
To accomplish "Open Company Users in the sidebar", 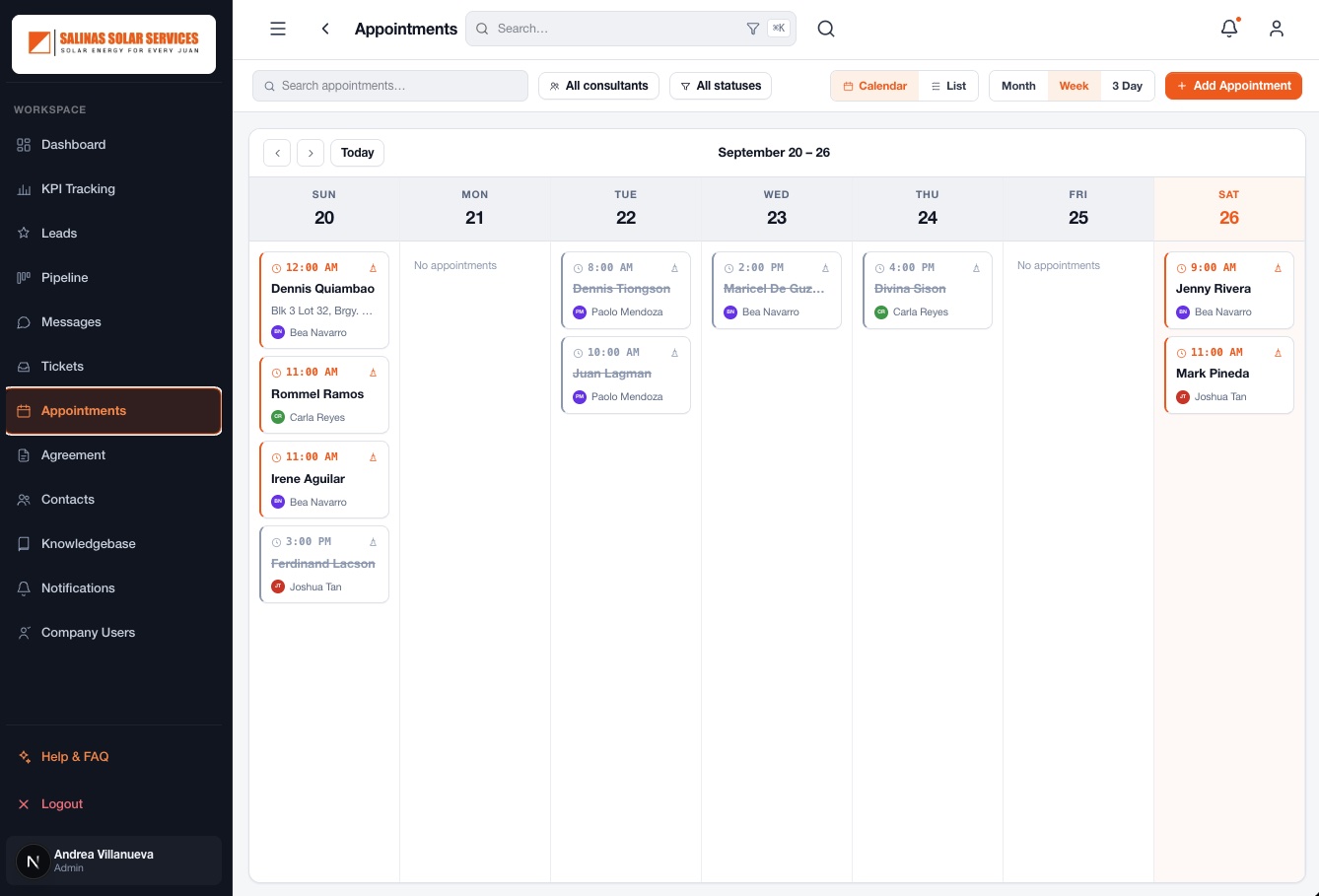I will (x=113, y=633).
